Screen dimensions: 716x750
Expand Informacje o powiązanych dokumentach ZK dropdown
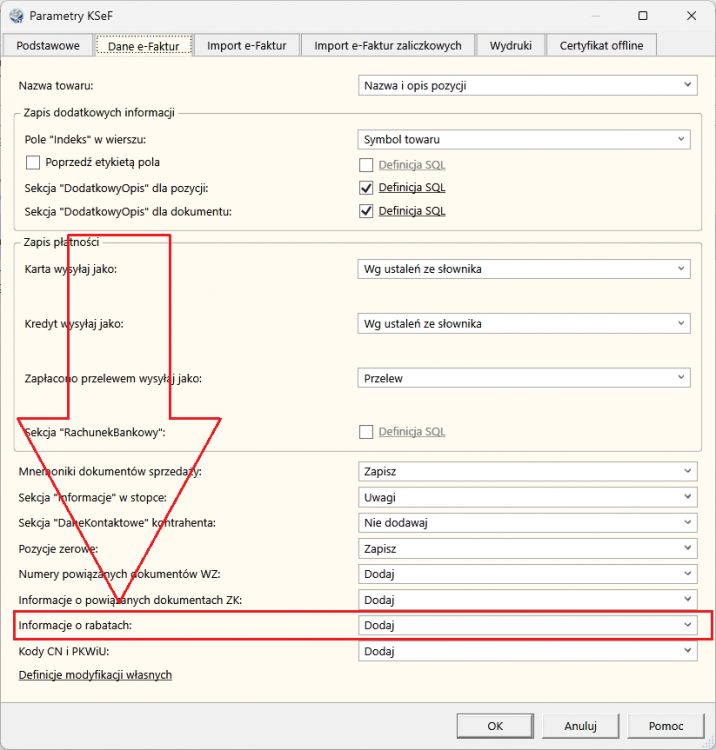click(528, 600)
